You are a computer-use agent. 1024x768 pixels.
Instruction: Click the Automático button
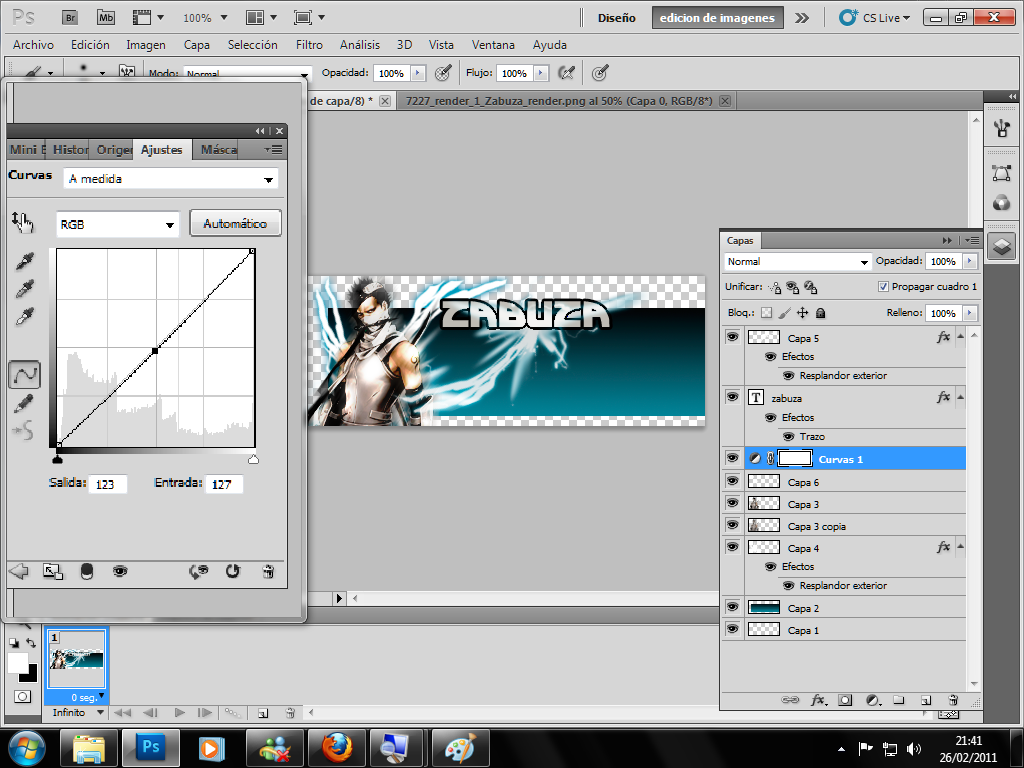coord(235,223)
